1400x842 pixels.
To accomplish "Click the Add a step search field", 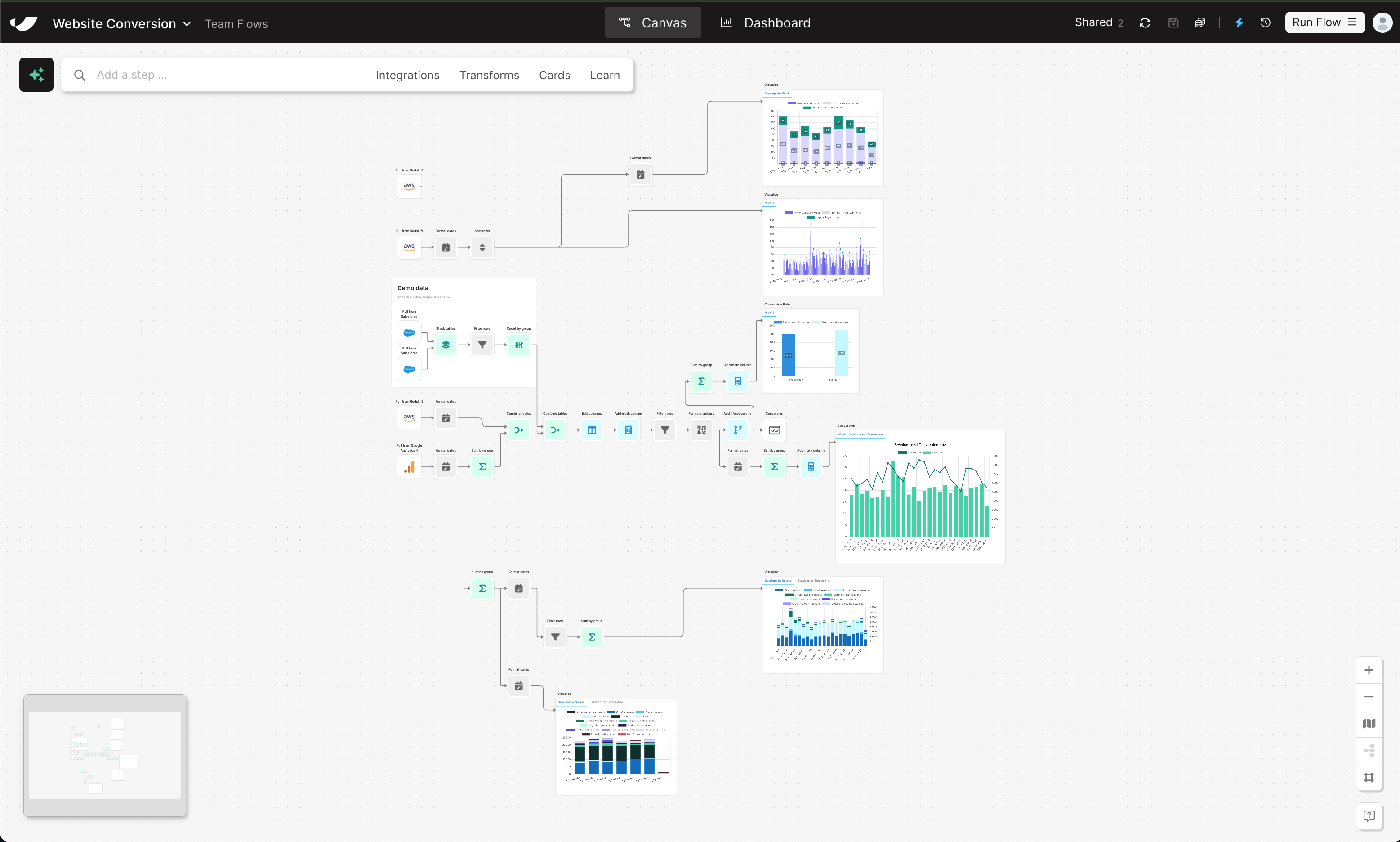I will pyautogui.click(x=215, y=75).
